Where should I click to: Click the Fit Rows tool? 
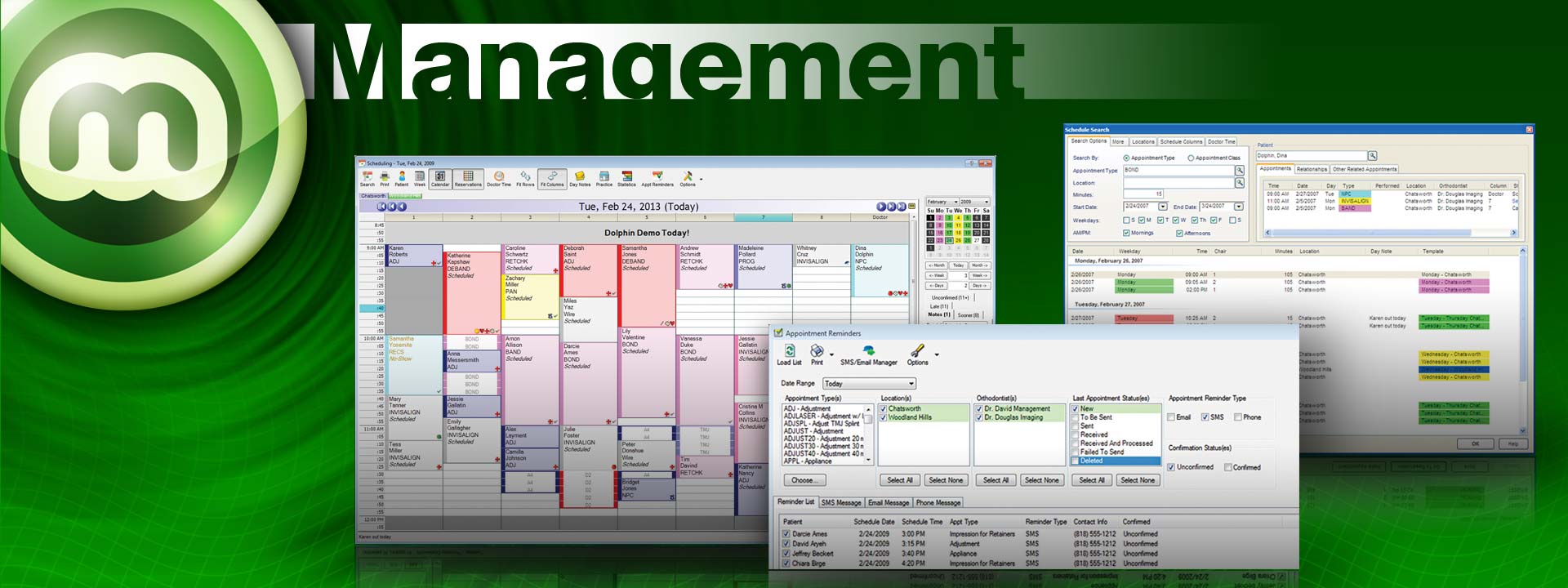coord(525,179)
